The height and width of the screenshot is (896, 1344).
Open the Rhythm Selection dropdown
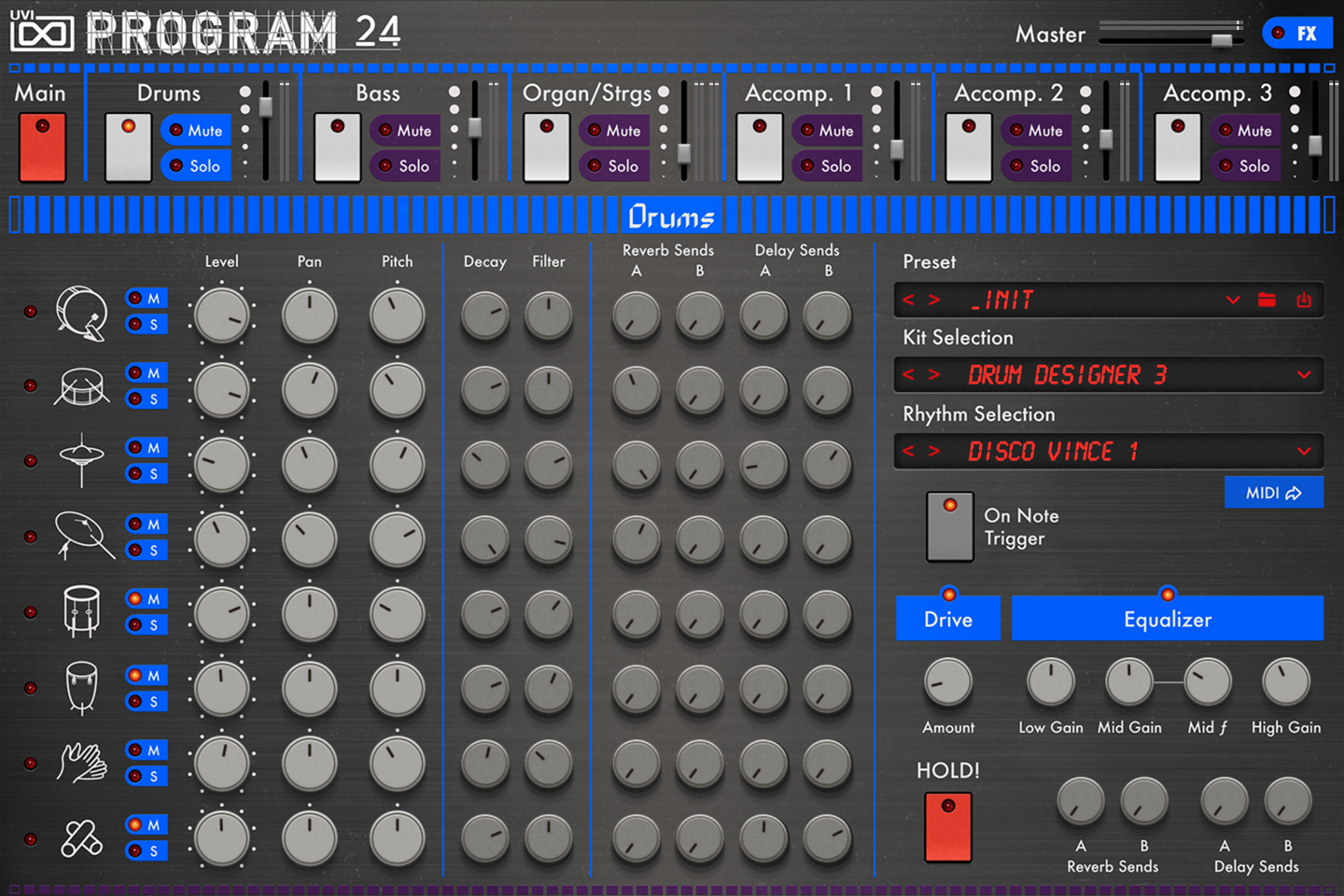[x=1304, y=452]
